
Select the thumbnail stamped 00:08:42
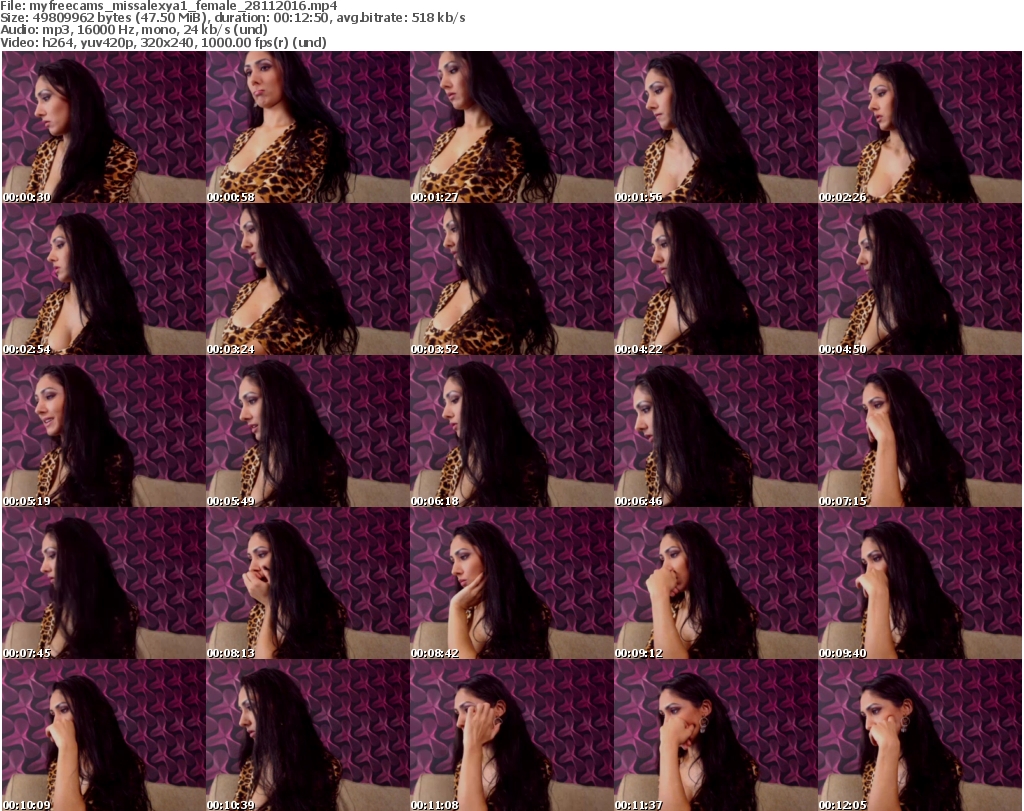(x=511, y=583)
